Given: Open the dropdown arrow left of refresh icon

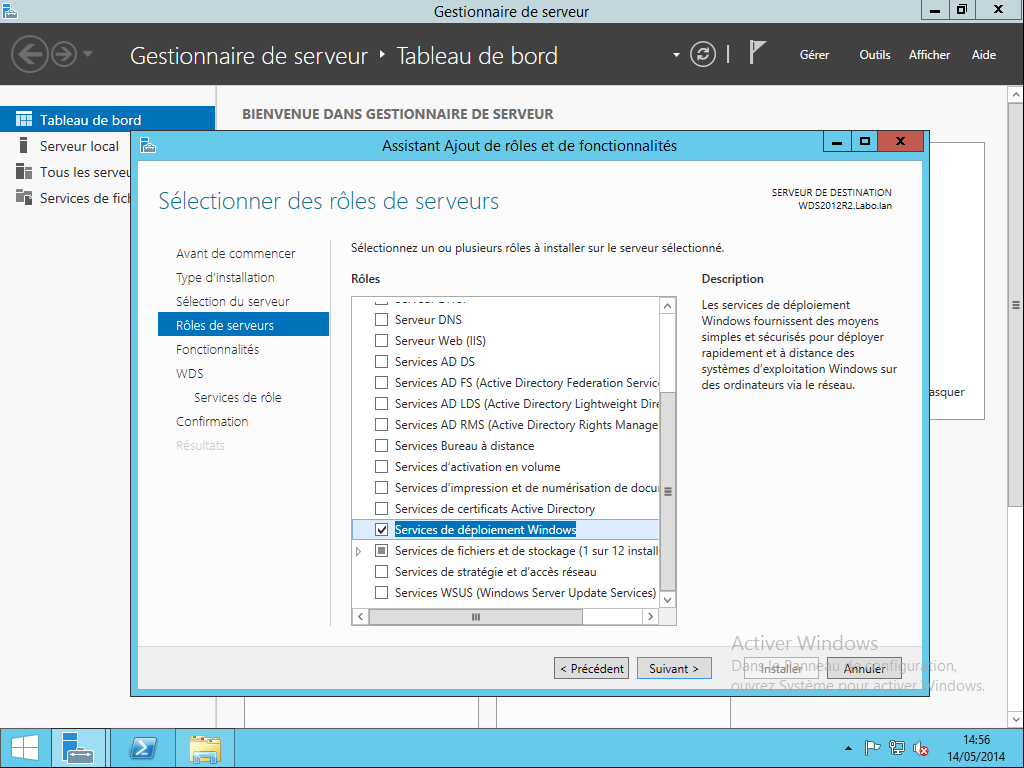Looking at the screenshot, I should [x=676, y=55].
